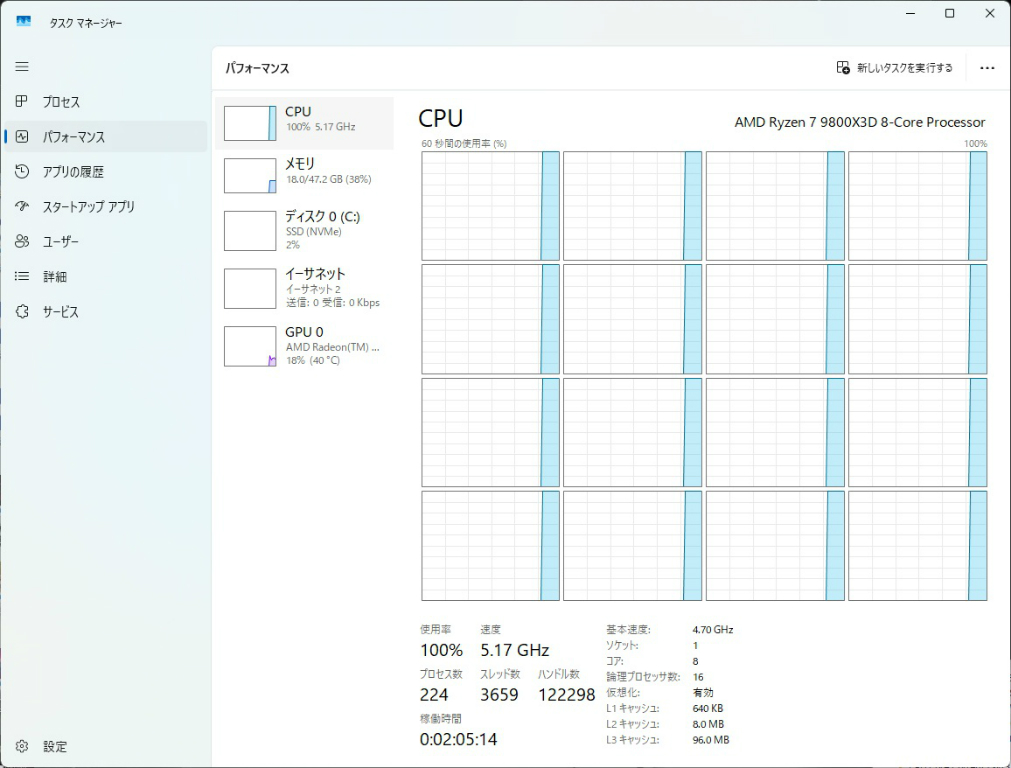Select the イーサネット network entry
This screenshot has width=1011, height=768.
click(304, 288)
